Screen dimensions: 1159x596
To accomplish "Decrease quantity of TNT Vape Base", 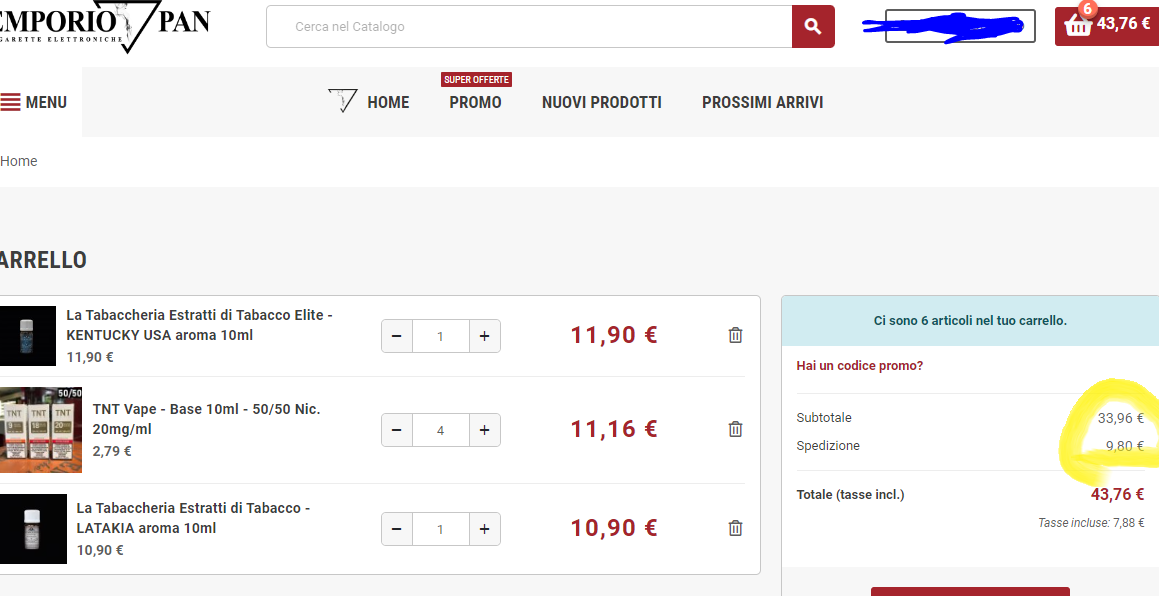I will coord(397,430).
